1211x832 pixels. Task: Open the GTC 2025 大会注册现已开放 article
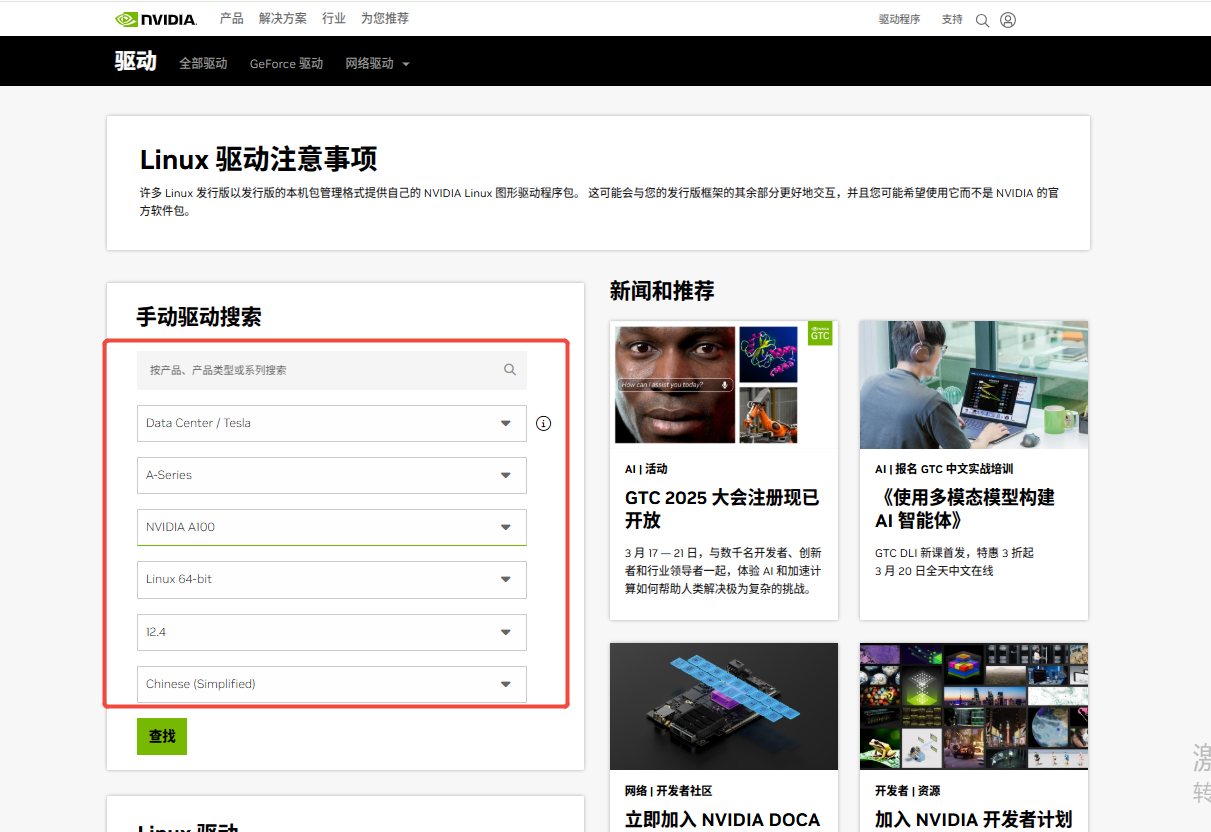pos(722,509)
